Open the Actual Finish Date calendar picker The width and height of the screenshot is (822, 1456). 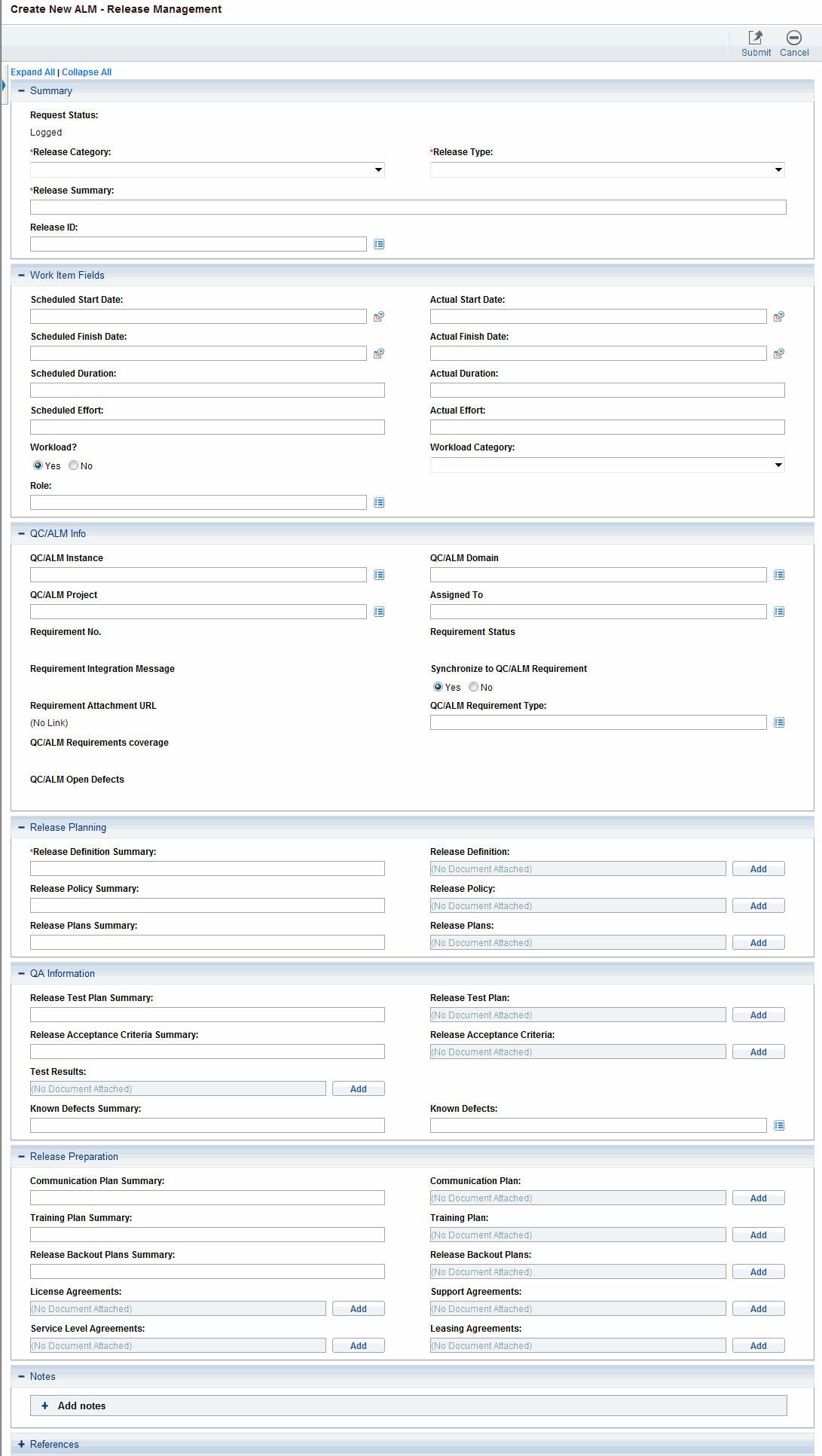[x=779, y=353]
